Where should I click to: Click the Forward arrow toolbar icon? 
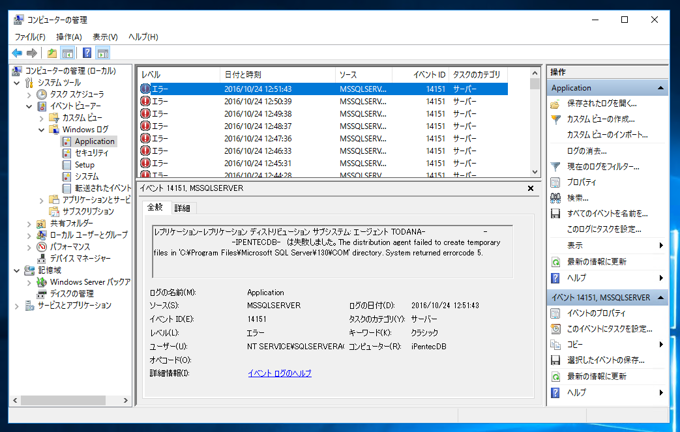(x=32, y=53)
